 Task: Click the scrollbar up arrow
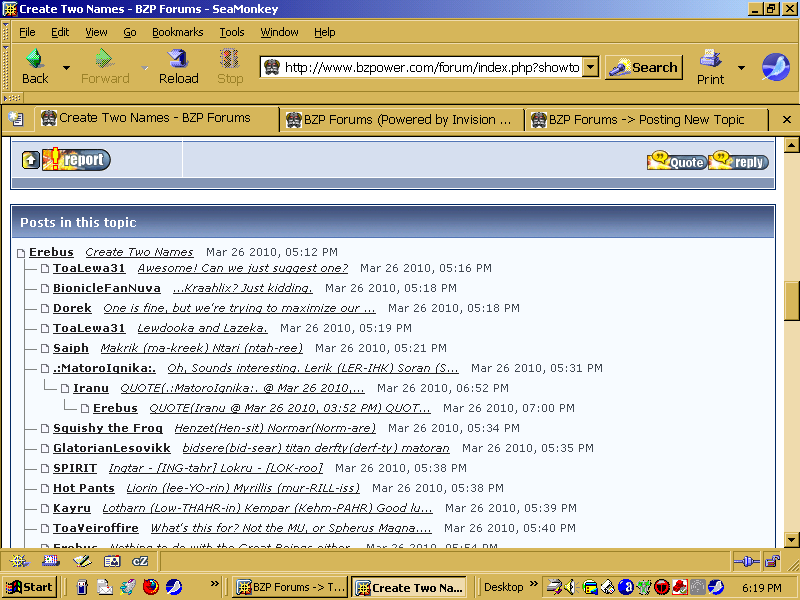[x=791, y=145]
